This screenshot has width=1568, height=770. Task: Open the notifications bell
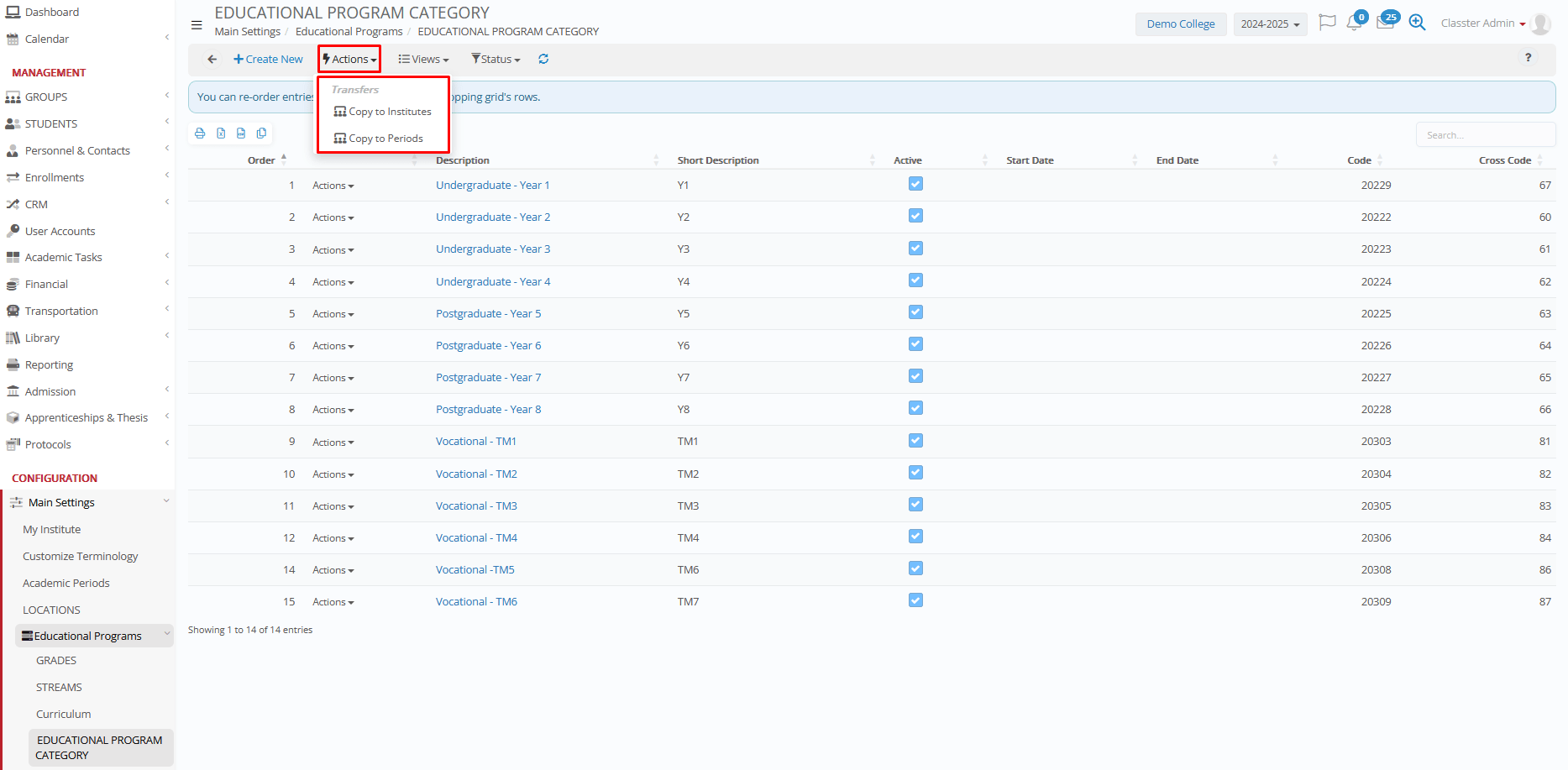point(1354,23)
